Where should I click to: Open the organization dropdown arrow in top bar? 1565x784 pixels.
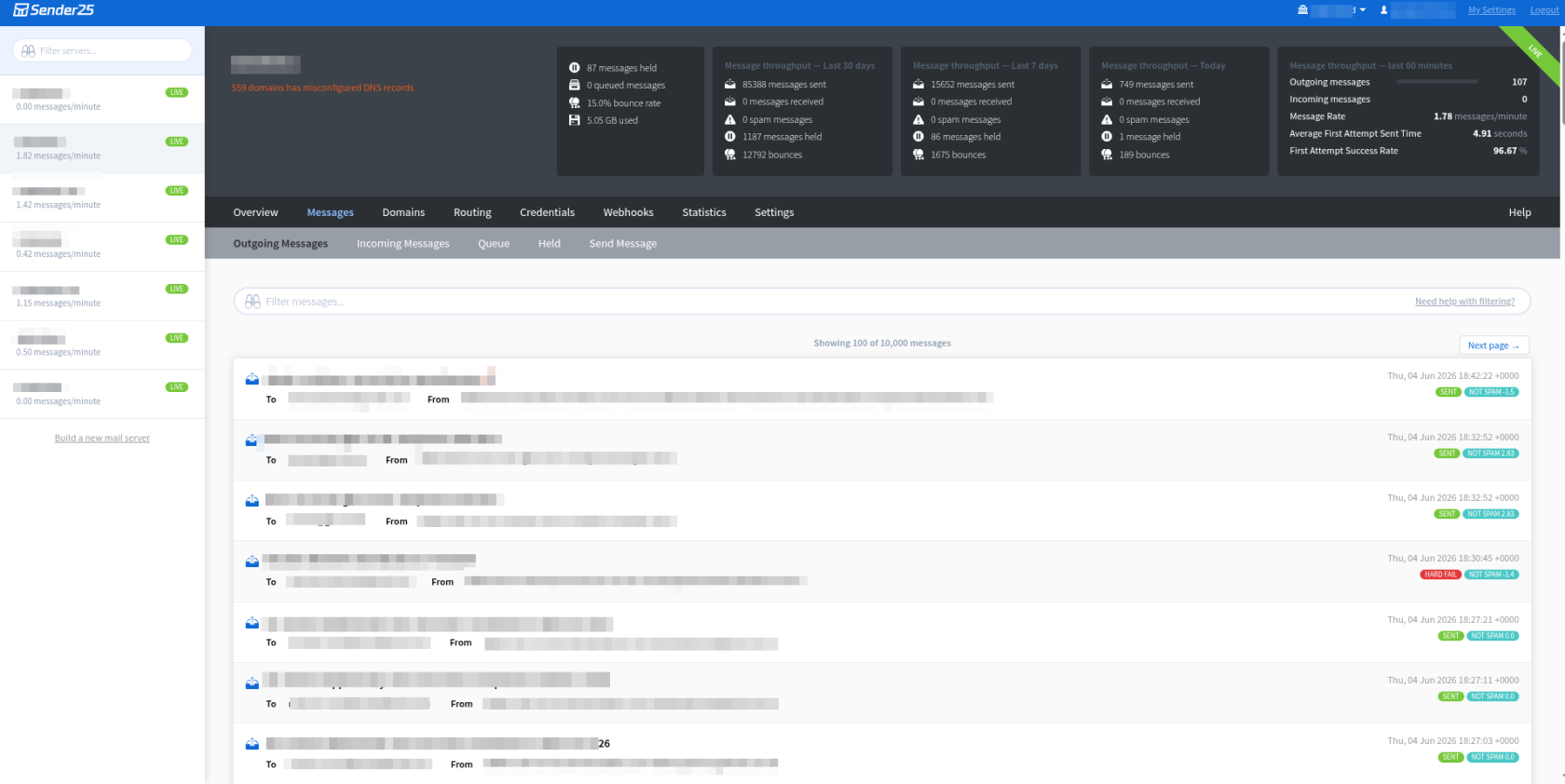coord(1363,10)
